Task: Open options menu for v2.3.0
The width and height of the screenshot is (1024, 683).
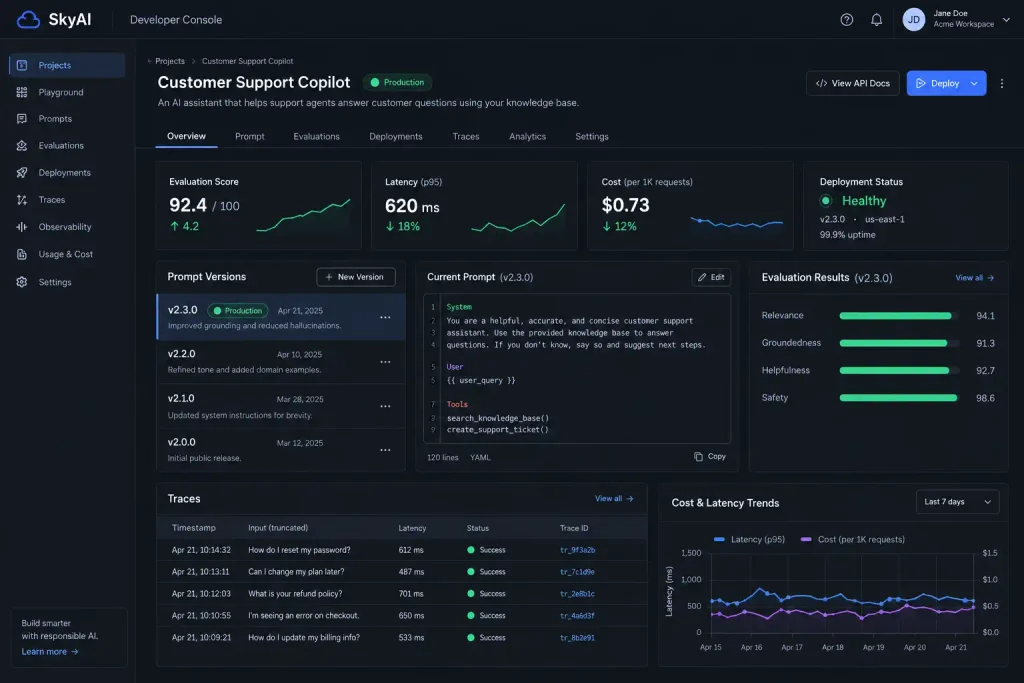Action: pyautogui.click(x=385, y=317)
